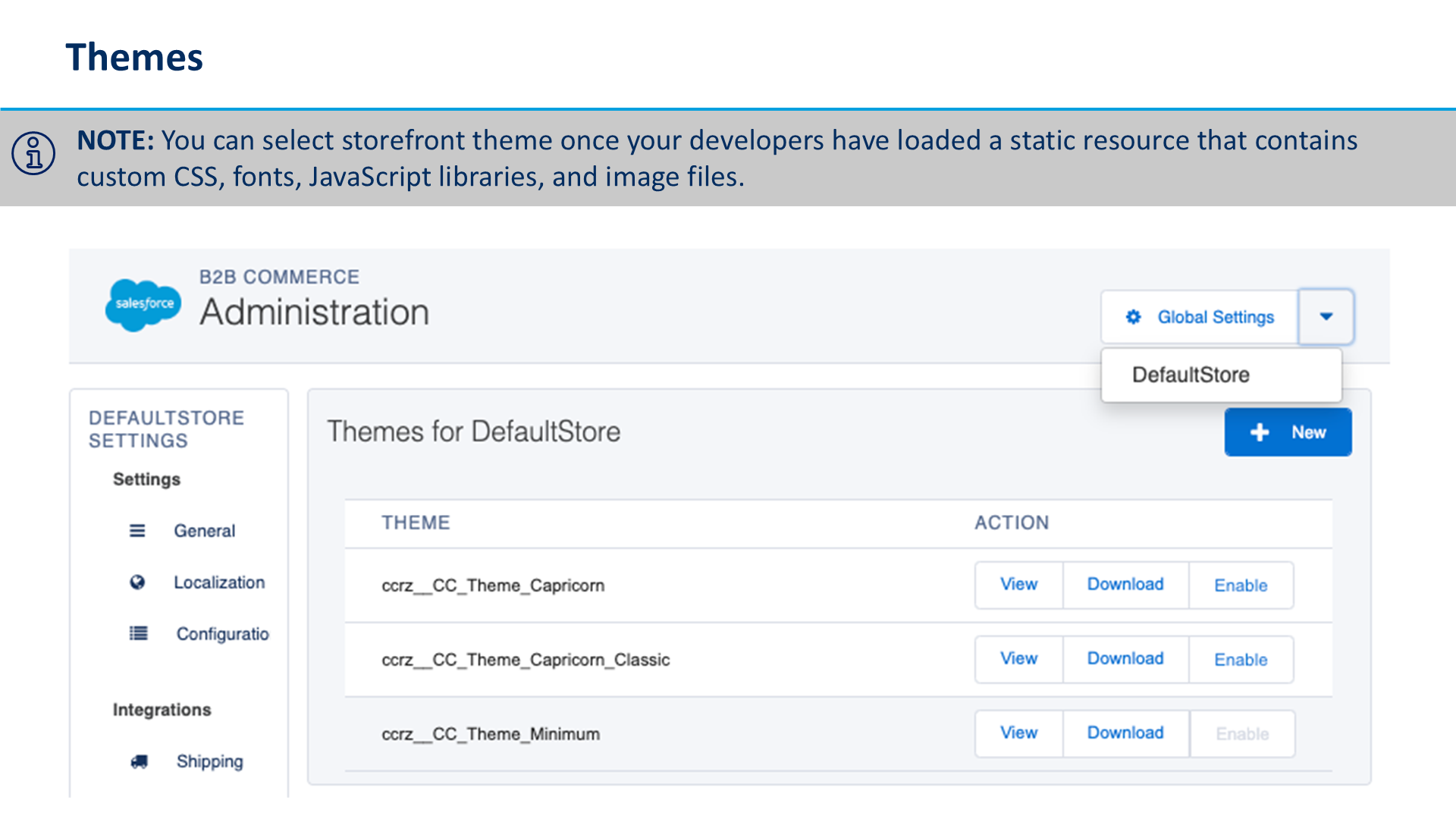1456x819 pixels.
Task: Click the ccrz__CC_Theme_Capricorn name text
Action: pyautogui.click(x=493, y=585)
